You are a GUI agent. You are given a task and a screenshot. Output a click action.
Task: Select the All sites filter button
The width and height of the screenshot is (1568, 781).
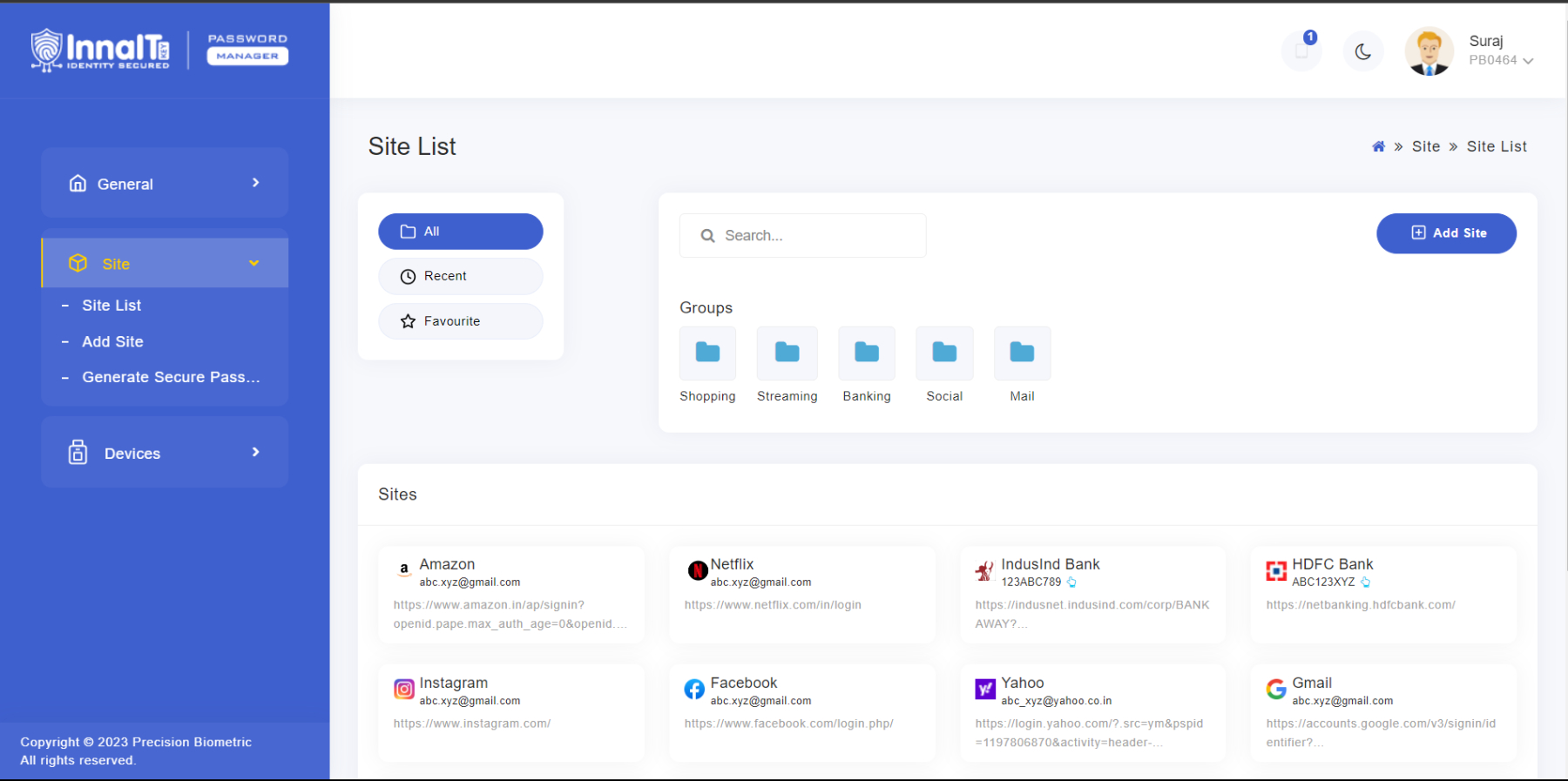[x=460, y=232]
